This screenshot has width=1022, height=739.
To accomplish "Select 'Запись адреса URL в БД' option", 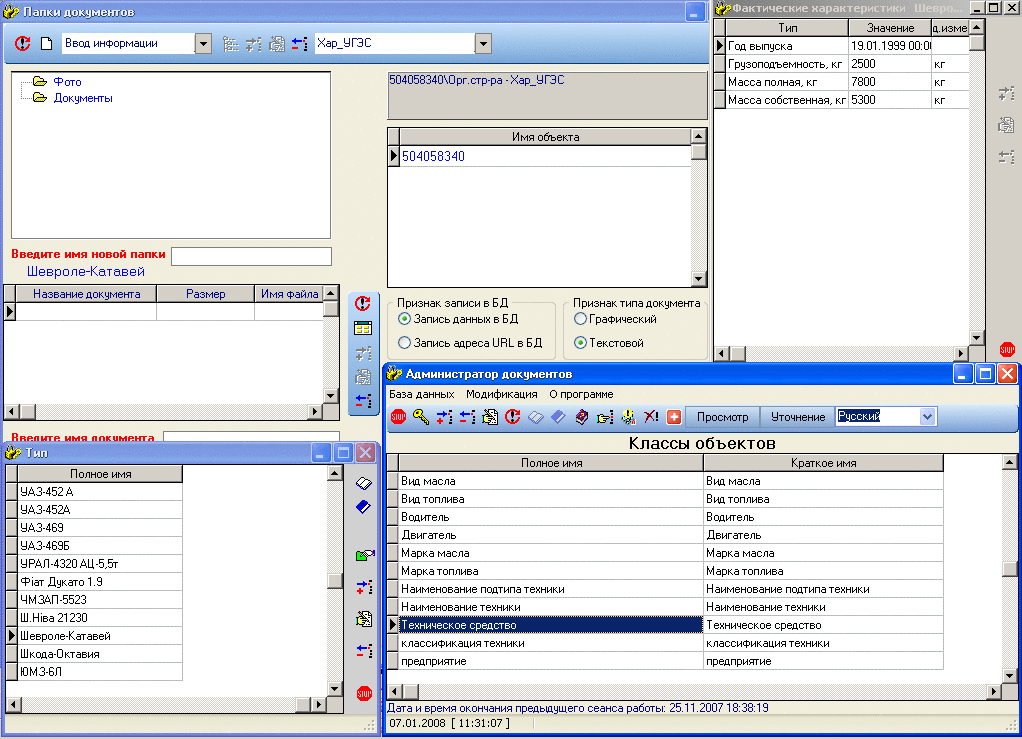I will pyautogui.click(x=404, y=343).
